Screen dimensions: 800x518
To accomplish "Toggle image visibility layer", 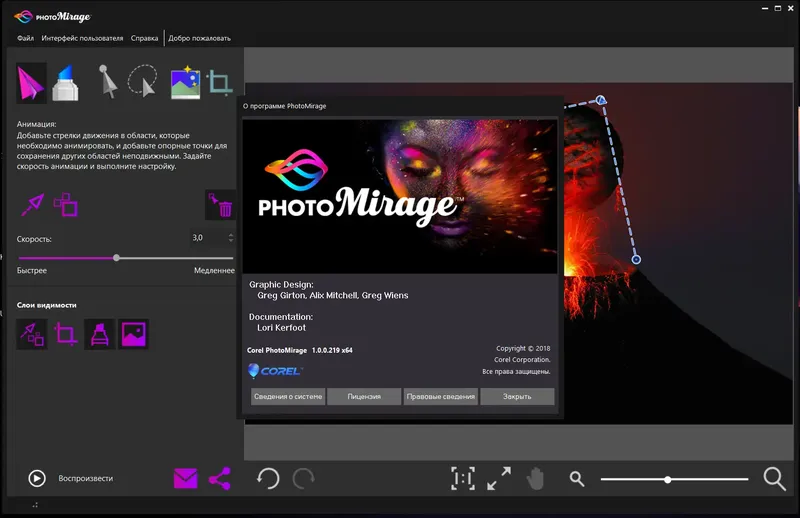I will (133, 334).
